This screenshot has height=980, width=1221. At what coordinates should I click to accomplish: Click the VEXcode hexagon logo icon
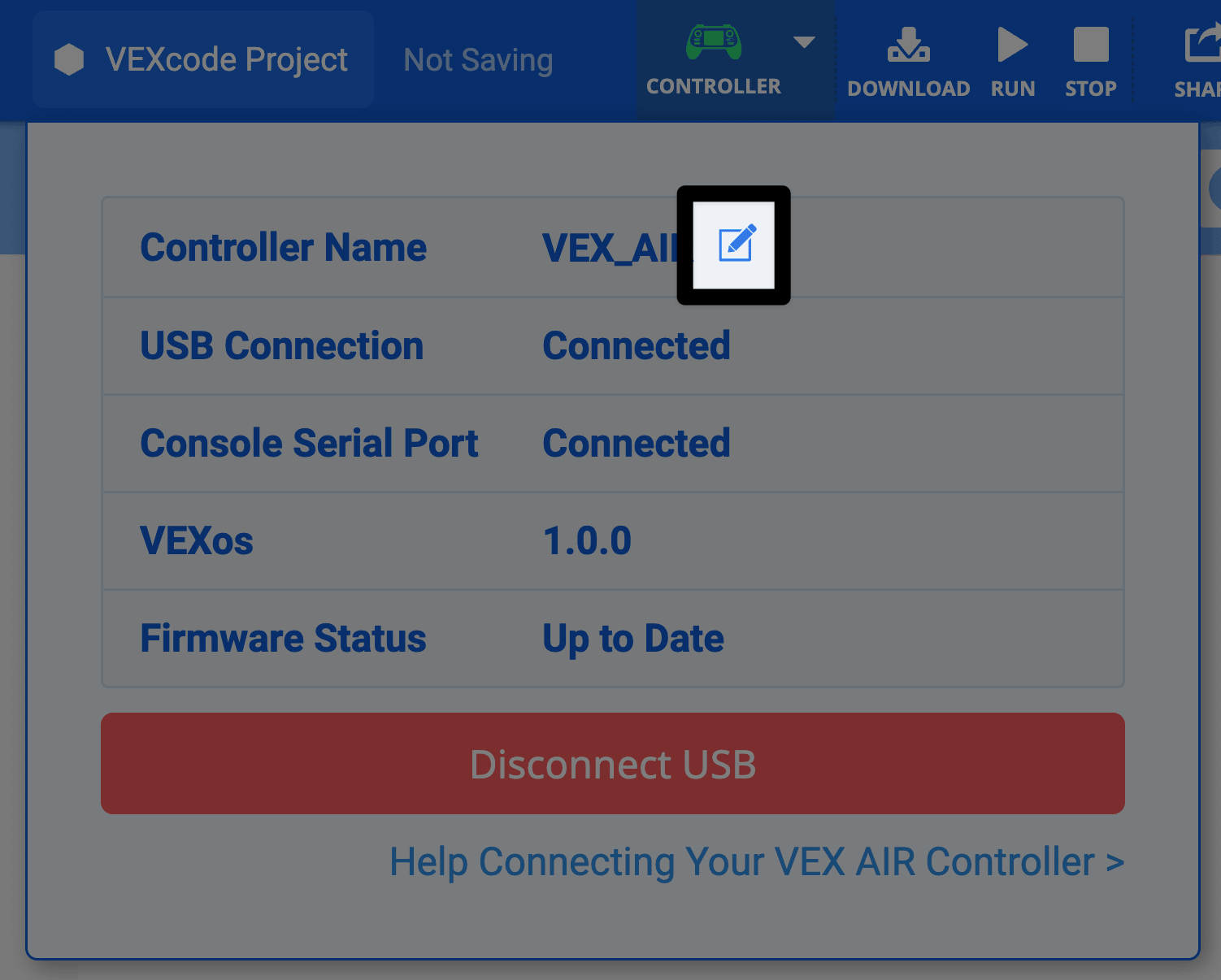click(70, 59)
